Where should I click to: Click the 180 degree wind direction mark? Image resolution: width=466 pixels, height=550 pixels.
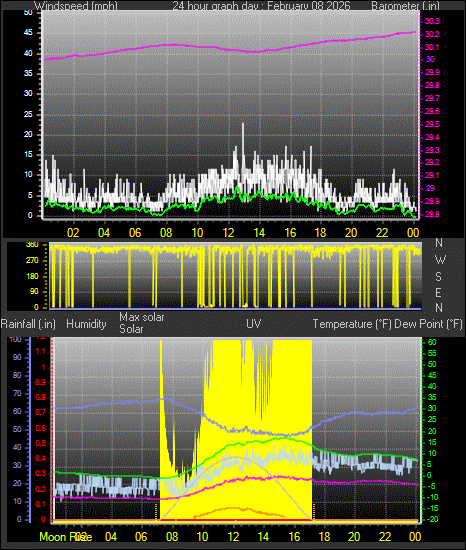click(x=32, y=276)
